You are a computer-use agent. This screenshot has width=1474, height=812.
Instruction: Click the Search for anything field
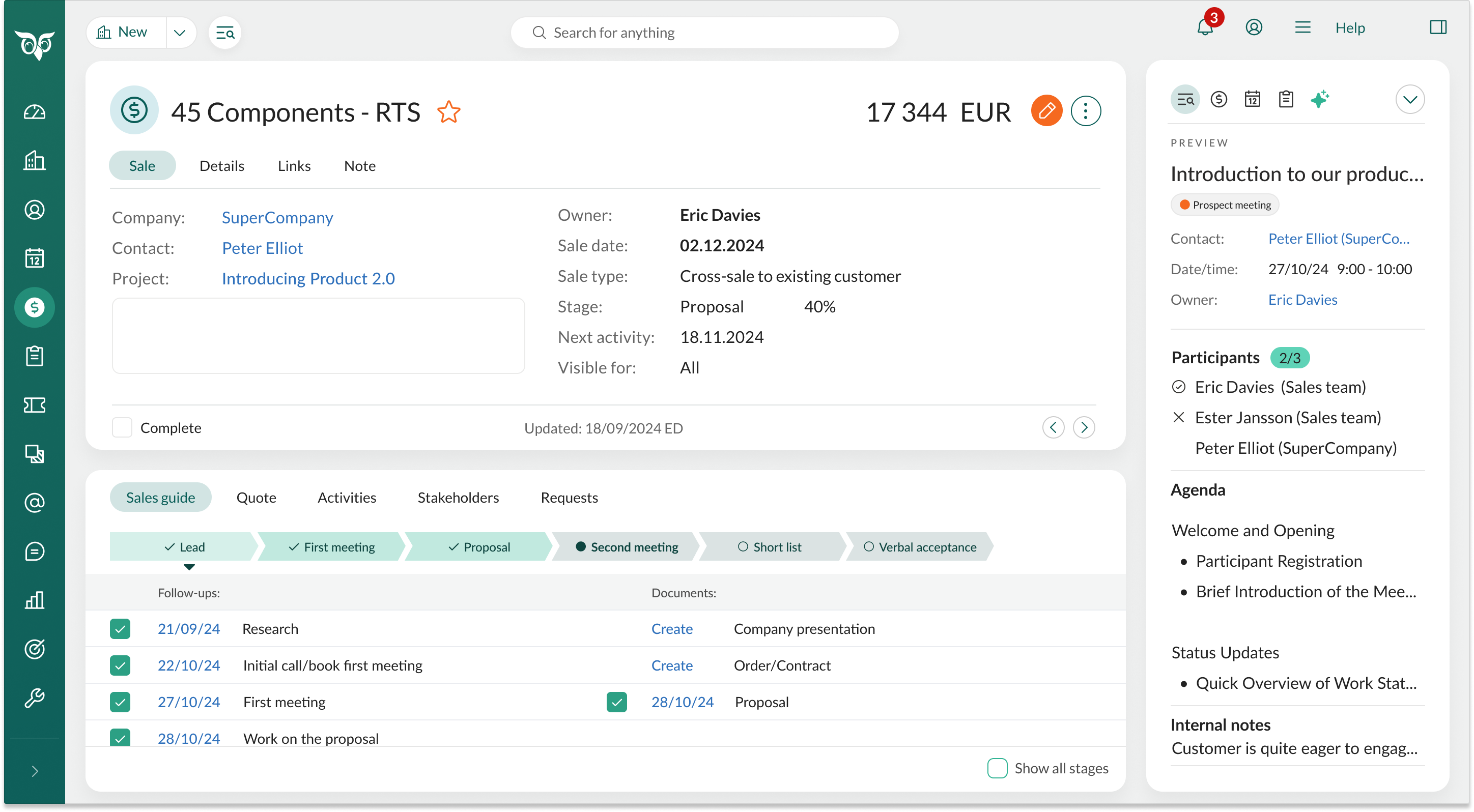coord(704,33)
